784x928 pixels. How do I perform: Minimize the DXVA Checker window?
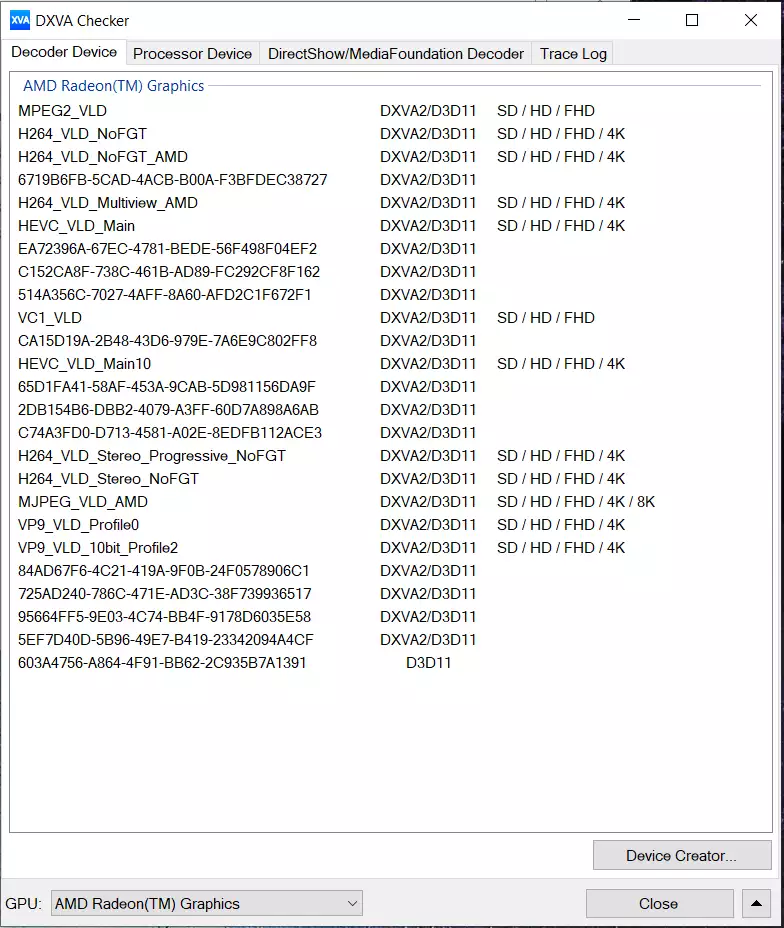(634, 20)
